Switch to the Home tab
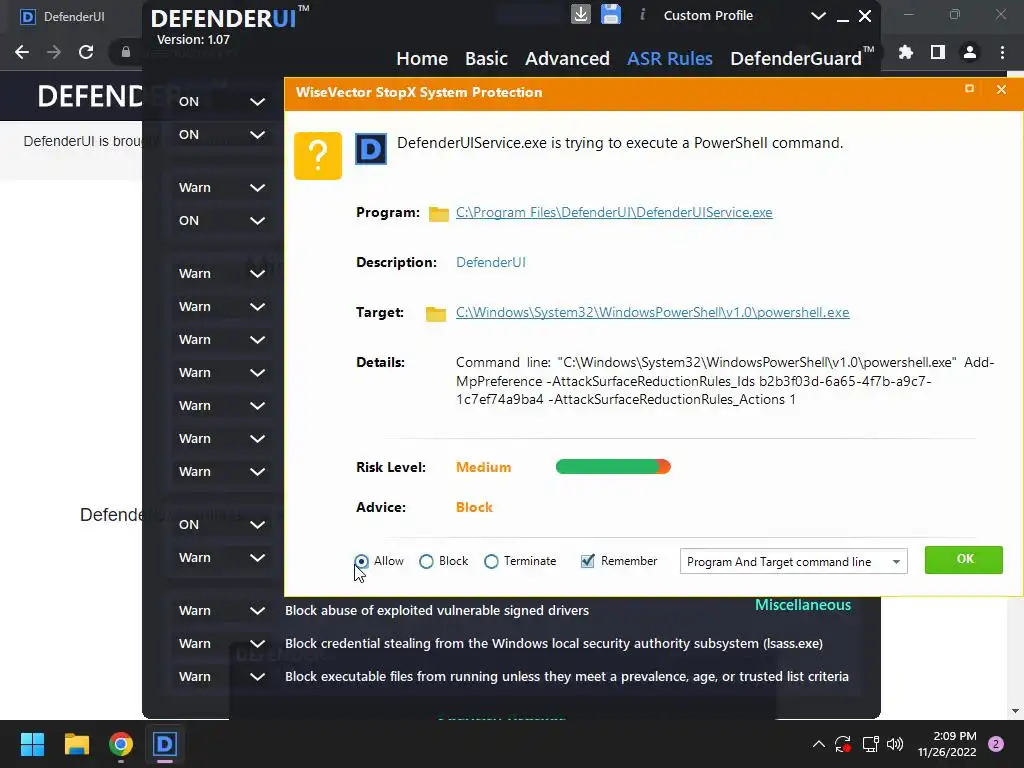1024x768 pixels. click(422, 59)
